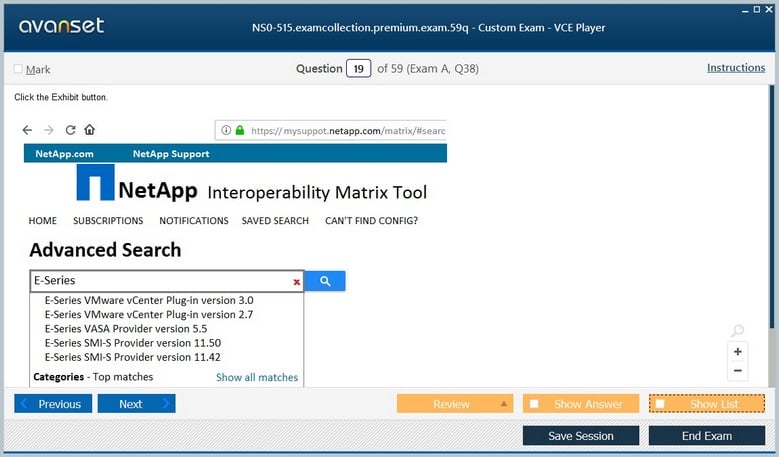Viewport: 779px width, 457px height.
Task: Open the HOME menu item
Action: [43, 221]
